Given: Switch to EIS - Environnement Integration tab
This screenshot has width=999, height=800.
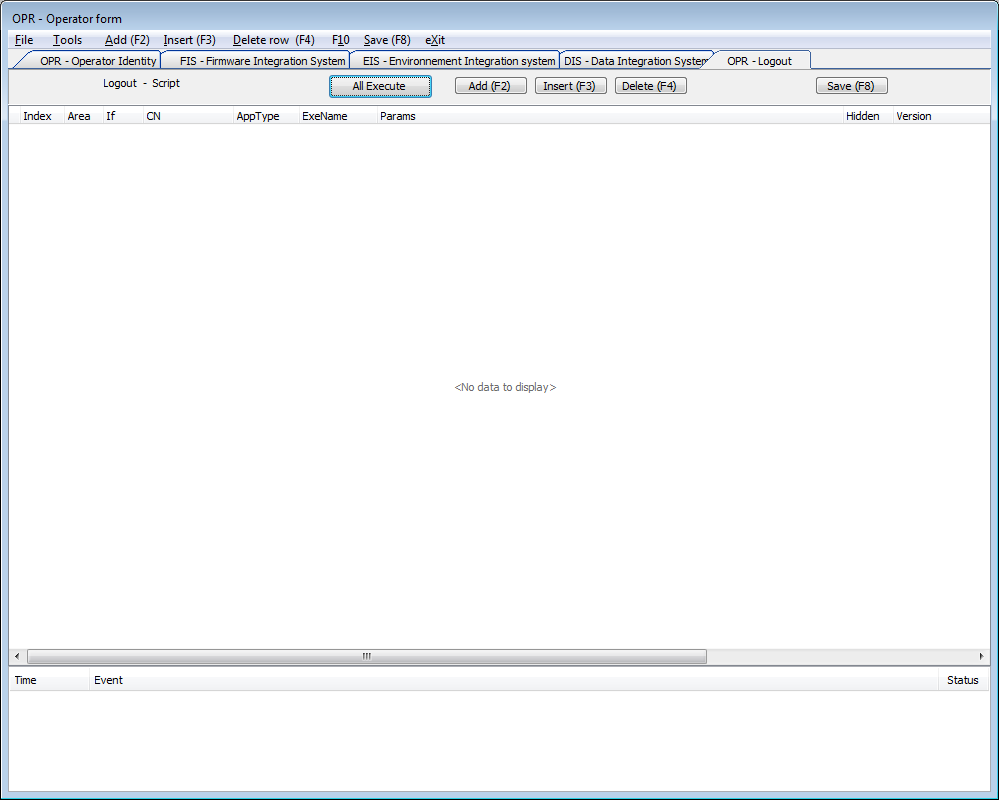Looking at the screenshot, I should [x=458, y=61].
